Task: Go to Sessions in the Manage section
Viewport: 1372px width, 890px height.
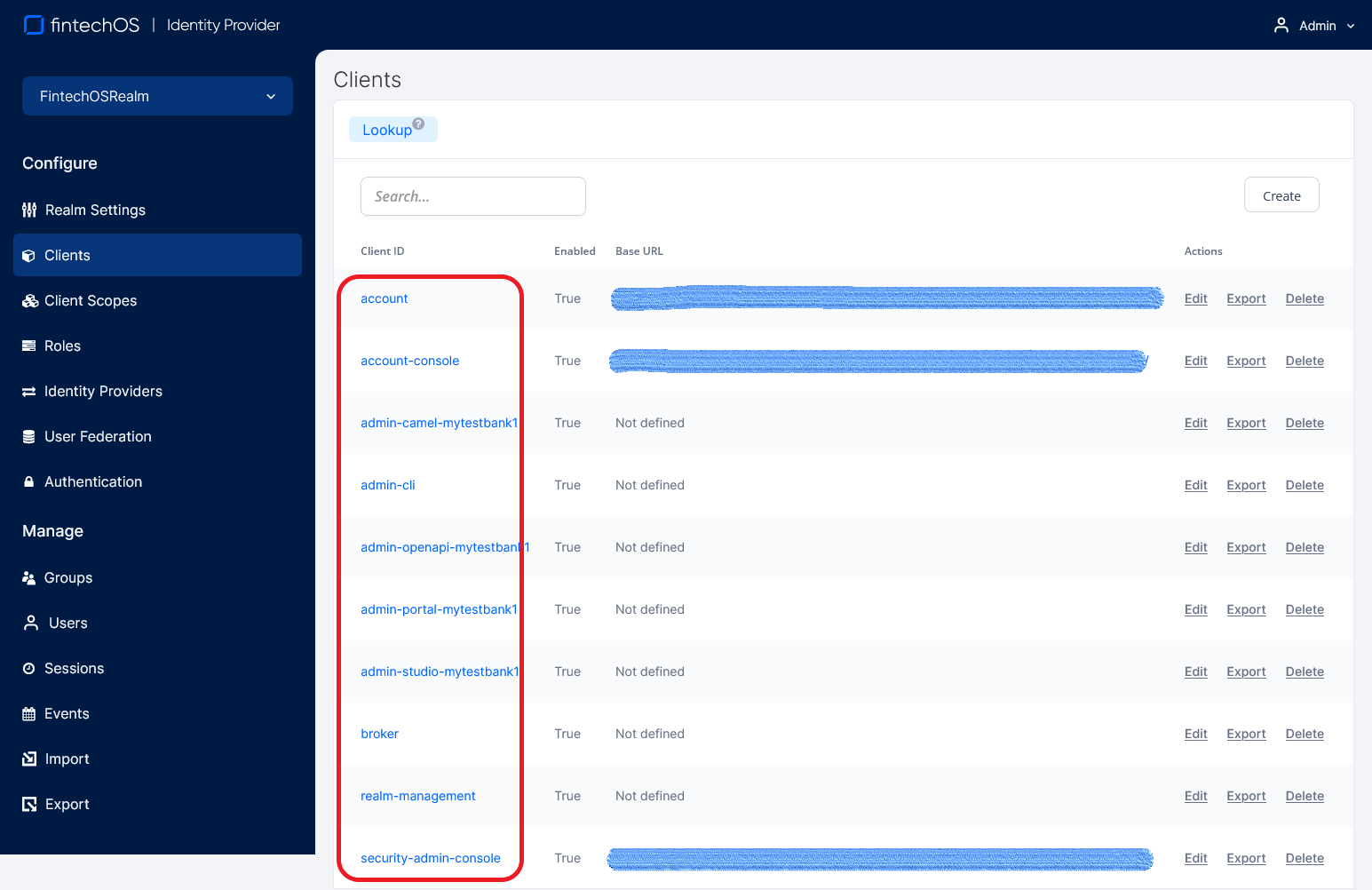Action: click(74, 669)
